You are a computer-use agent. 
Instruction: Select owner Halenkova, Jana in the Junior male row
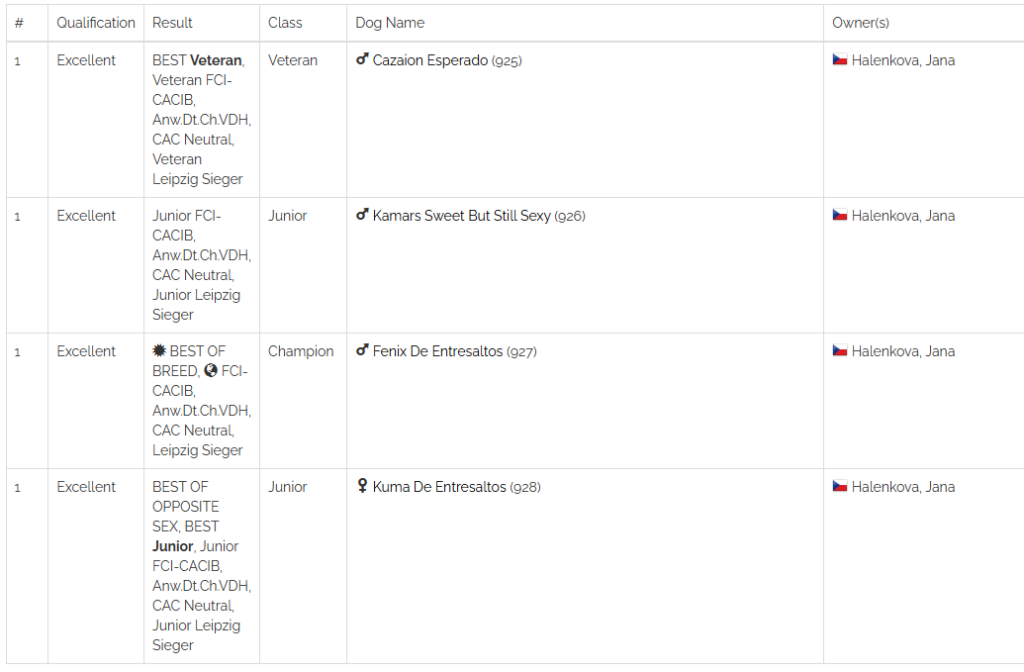[903, 216]
